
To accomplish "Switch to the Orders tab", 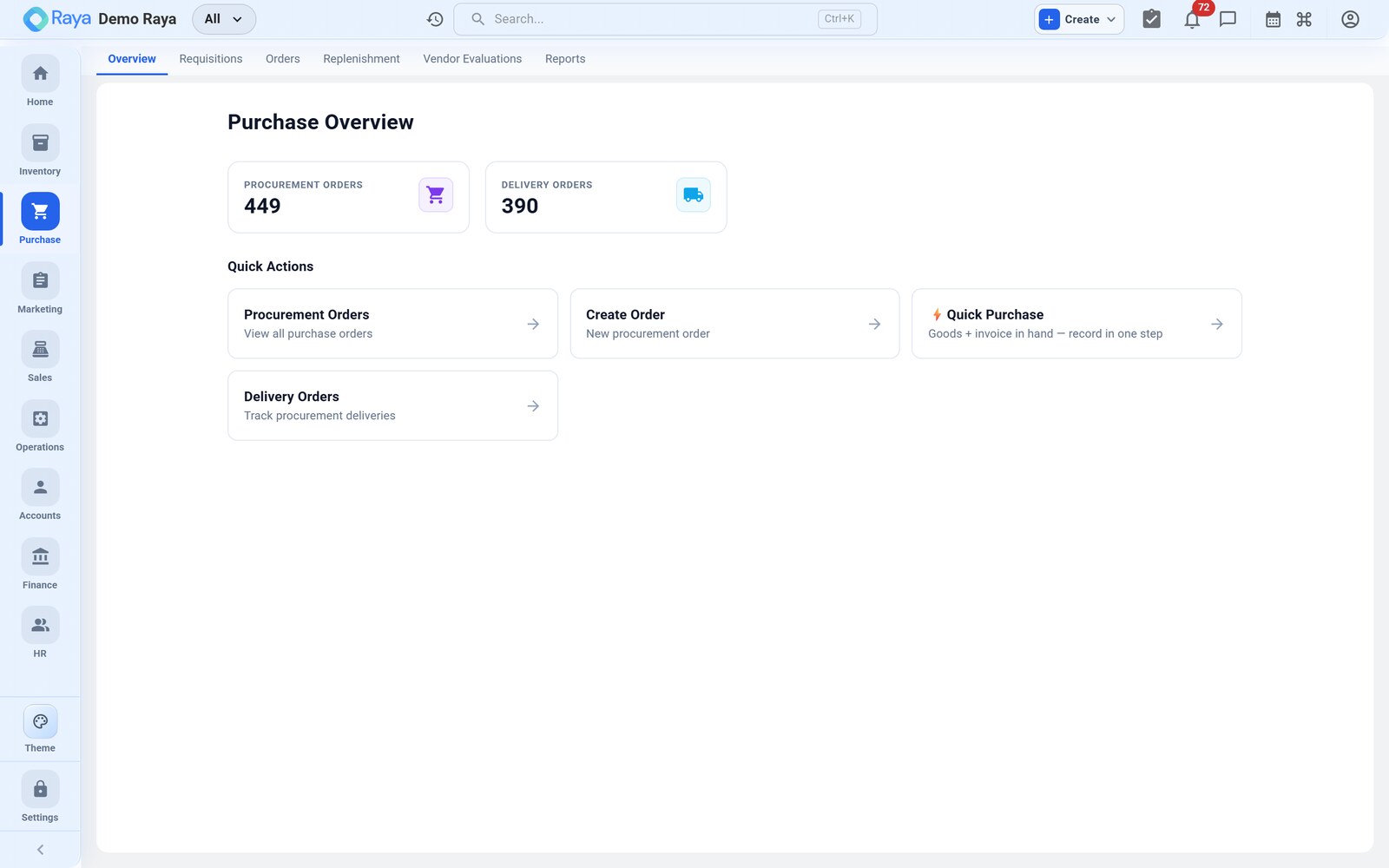I will click(x=283, y=59).
